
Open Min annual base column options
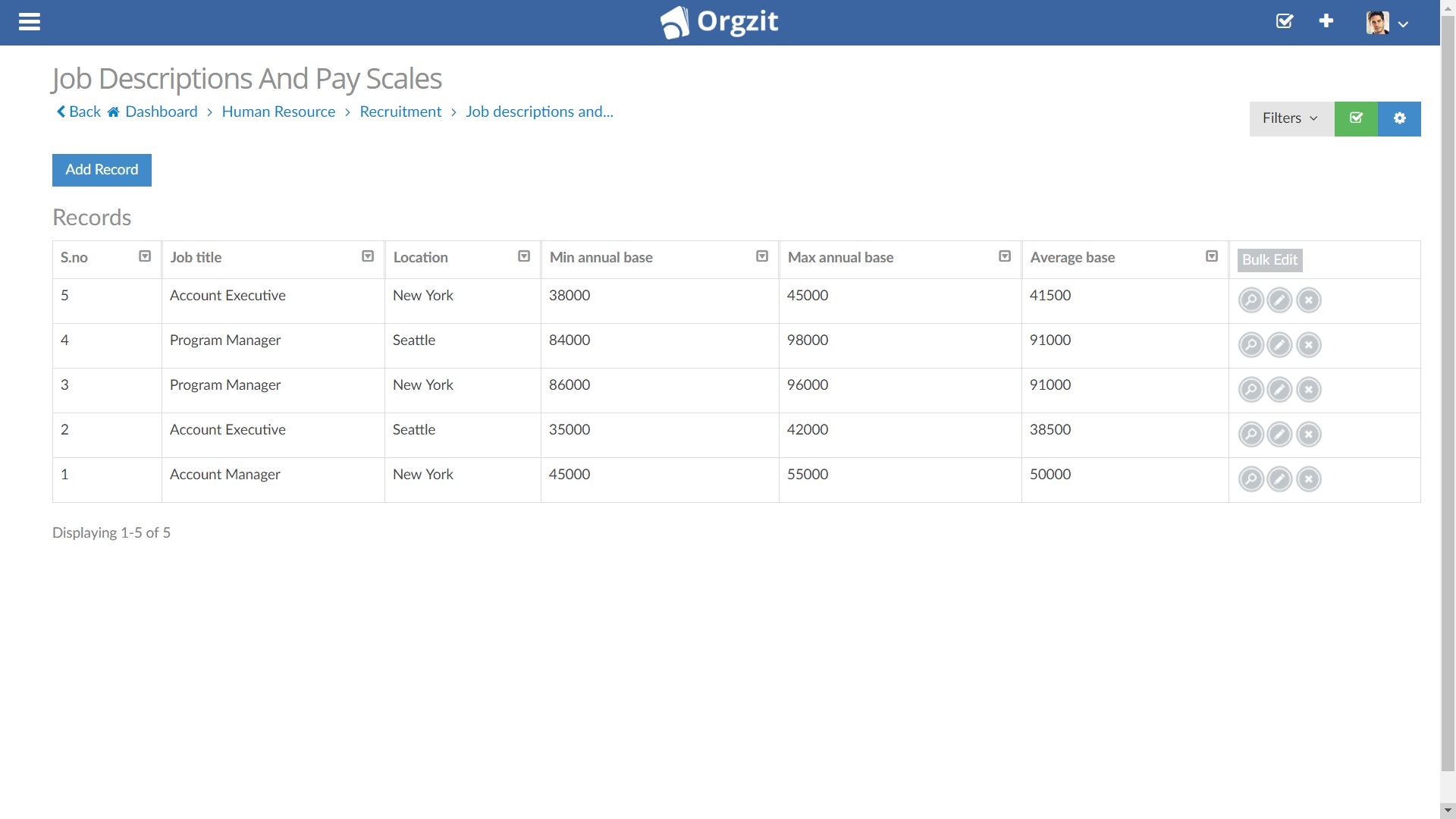click(x=762, y=256)
